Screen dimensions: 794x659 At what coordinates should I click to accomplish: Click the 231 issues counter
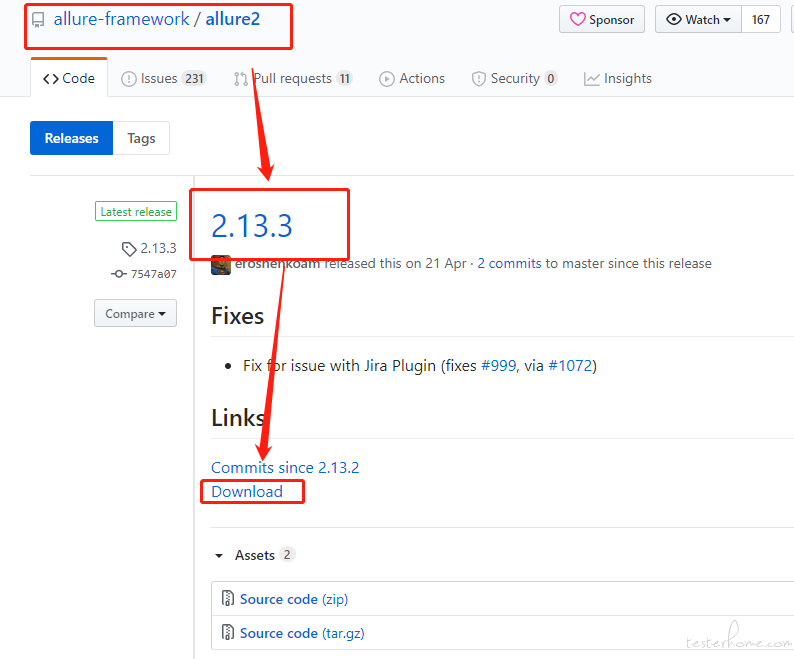pos(194,79)
